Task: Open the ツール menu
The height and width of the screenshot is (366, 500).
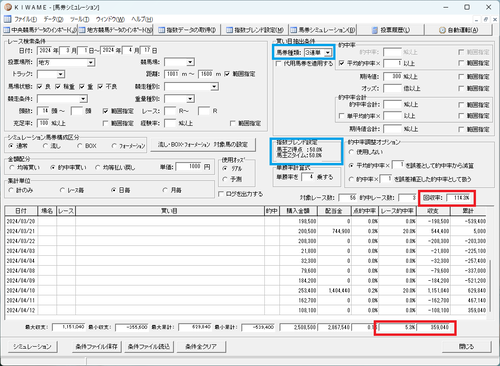Action: coord(79,19)
